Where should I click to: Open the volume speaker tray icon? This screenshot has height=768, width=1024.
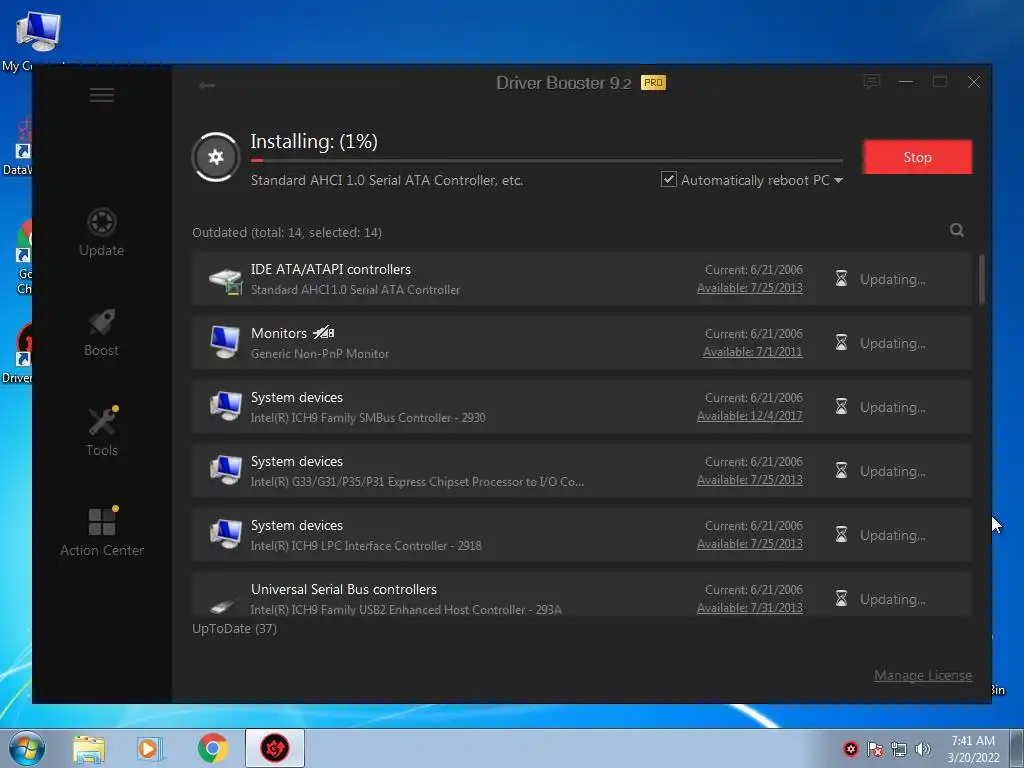pyautogui.click(x=923, y=749)
